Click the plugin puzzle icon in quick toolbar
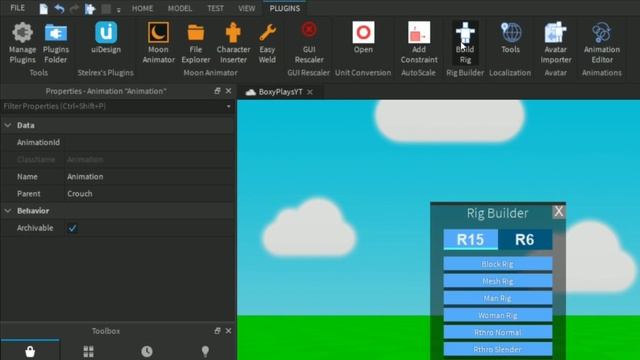 pos(90,9)
